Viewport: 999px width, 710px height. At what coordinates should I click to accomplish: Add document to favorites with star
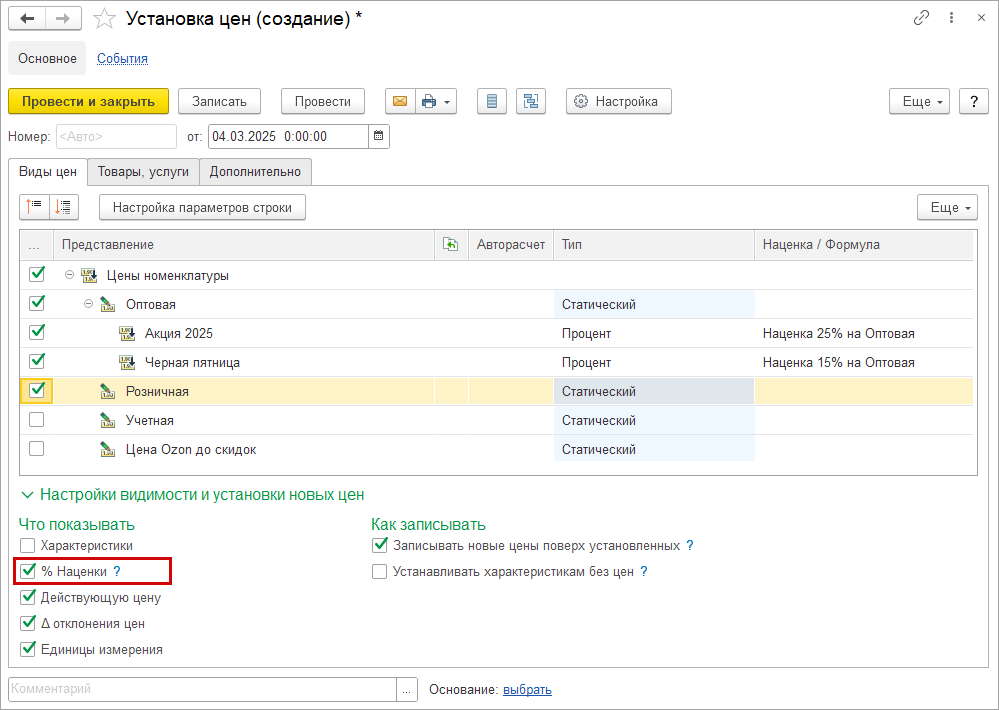pyautogui.click(x=104, y=18)
